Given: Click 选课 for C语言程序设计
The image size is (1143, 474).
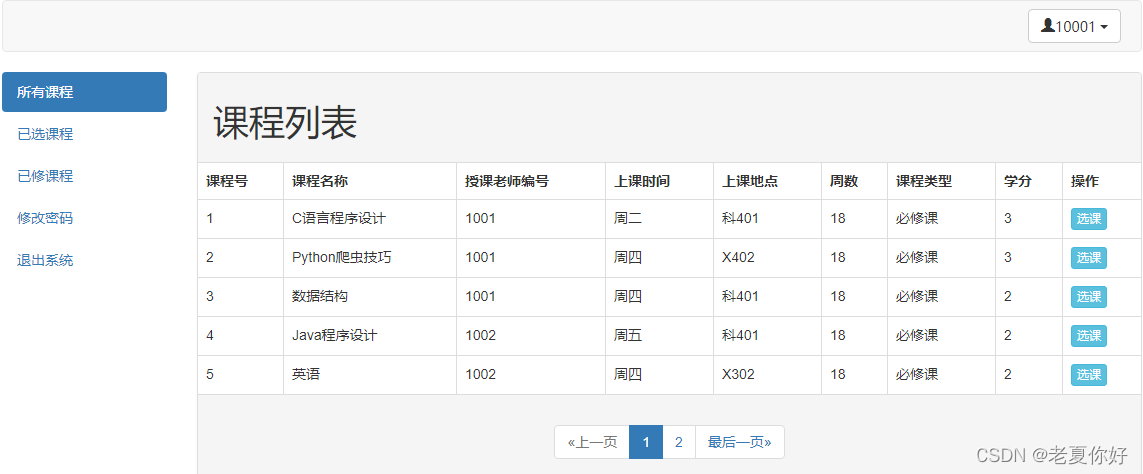Looking at the screenshot, I should tap(1088, 219).
